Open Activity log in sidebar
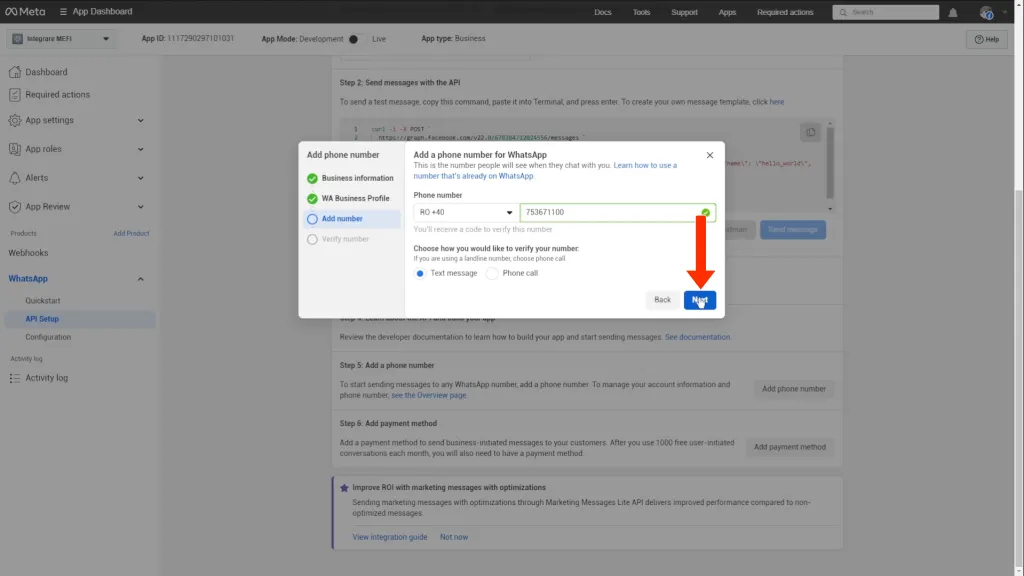The width and height of the screenshot is (1024, 576). coord(46,378)
